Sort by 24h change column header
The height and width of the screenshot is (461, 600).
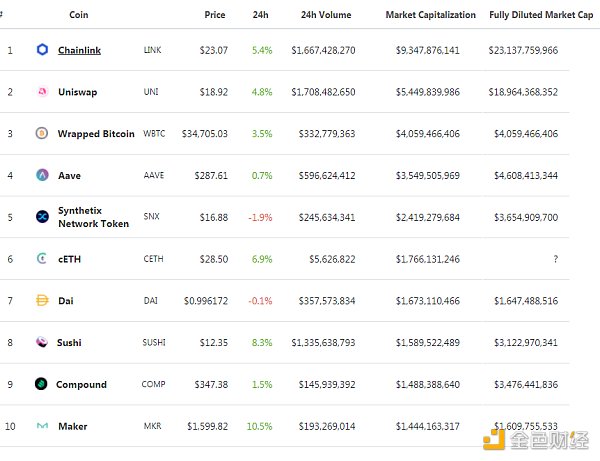[261, 15]
